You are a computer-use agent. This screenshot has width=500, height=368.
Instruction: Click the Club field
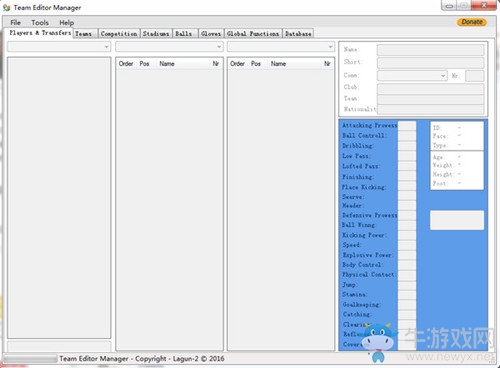coord(430,89)
